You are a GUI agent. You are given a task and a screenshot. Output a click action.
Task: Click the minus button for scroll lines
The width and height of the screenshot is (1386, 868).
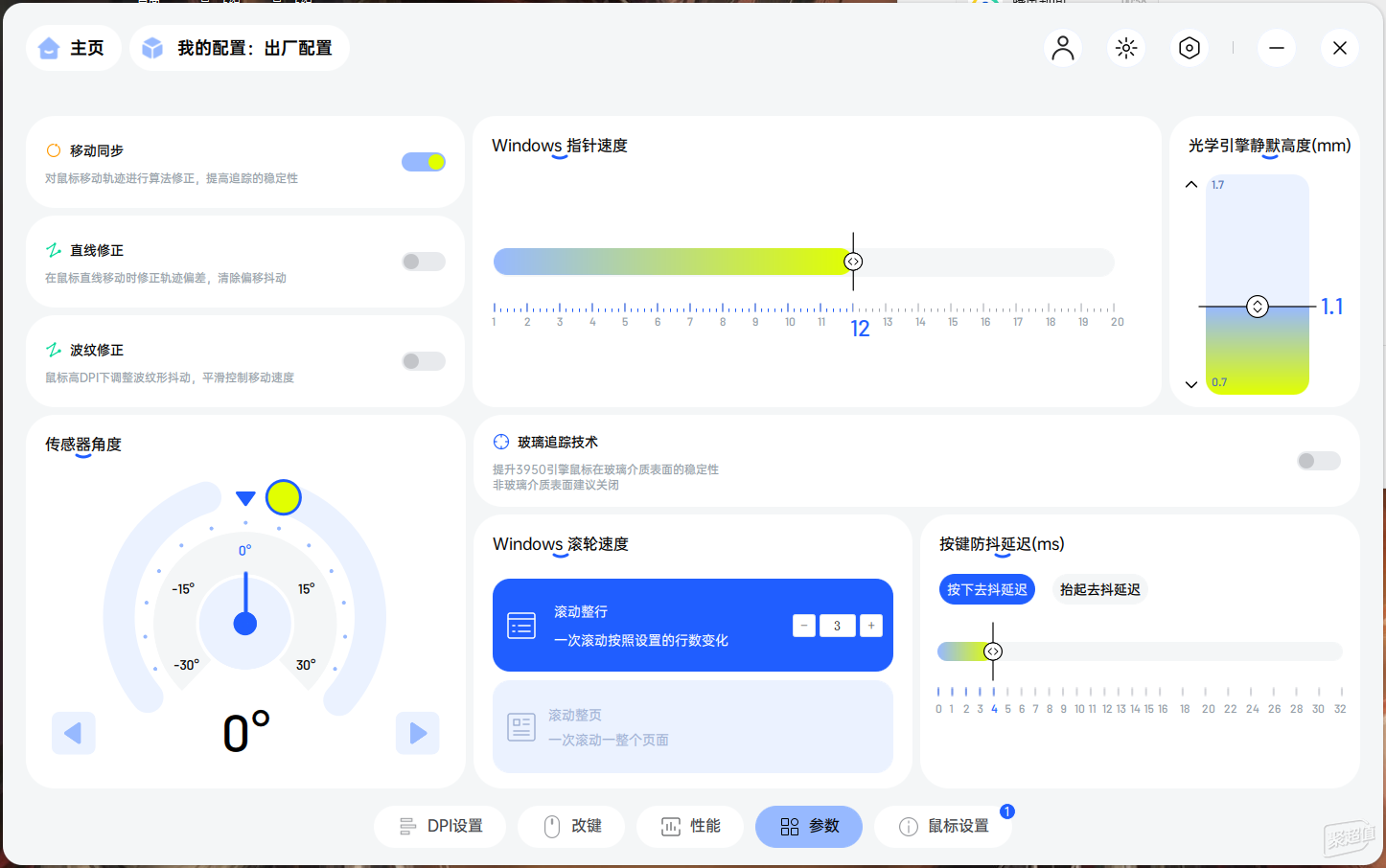click(804, 626)
